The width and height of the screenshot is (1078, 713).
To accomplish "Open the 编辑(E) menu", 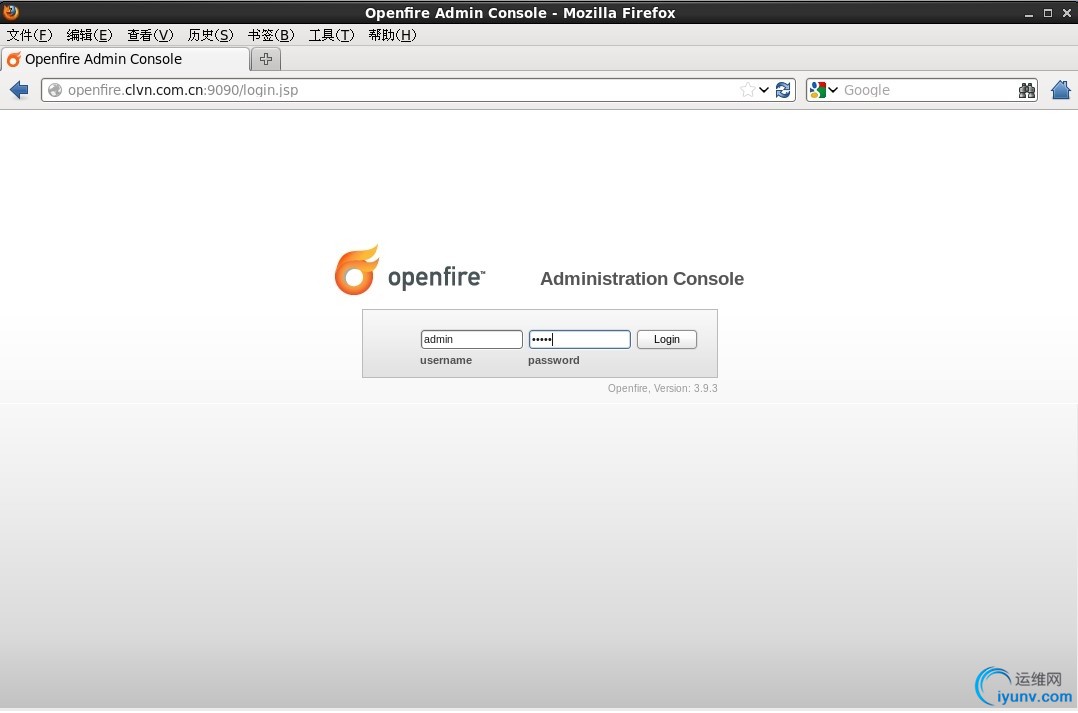I will click(89, 35).
